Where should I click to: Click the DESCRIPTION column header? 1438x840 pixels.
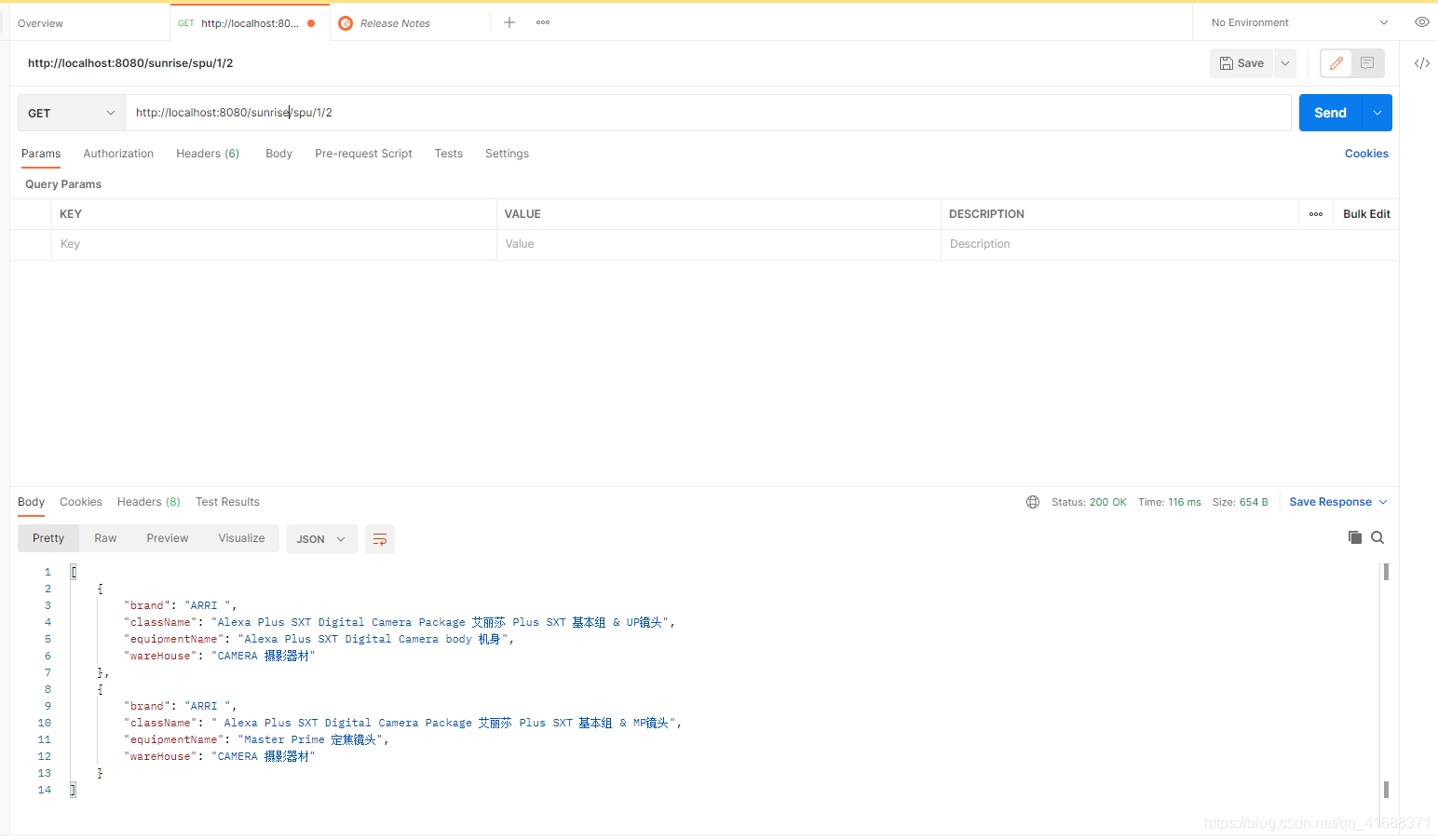[986, 214]
